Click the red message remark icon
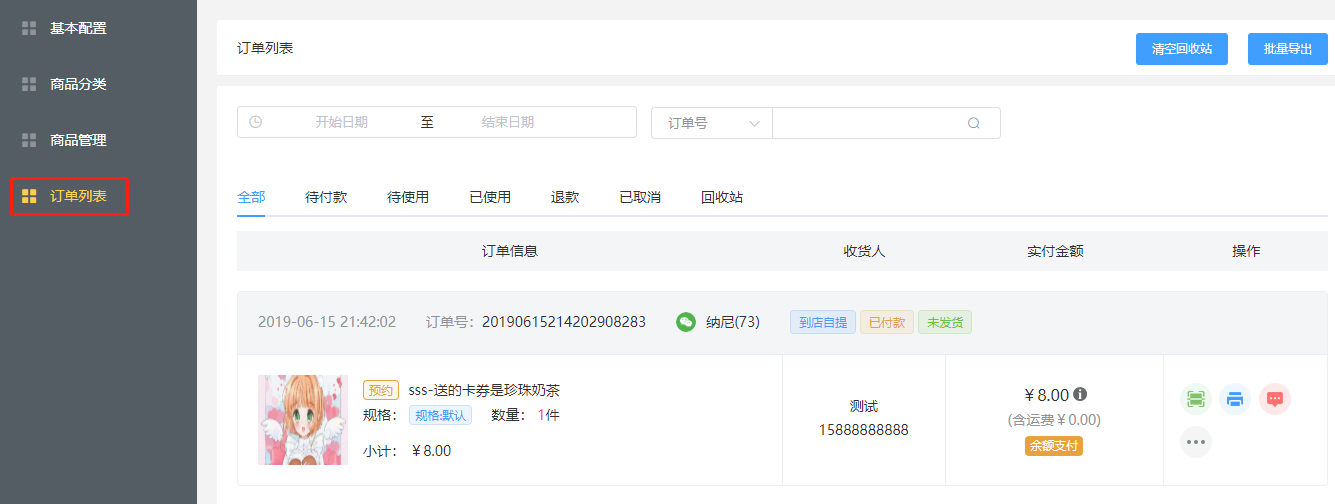The image size is (1335, 504). click(1275, 399)
